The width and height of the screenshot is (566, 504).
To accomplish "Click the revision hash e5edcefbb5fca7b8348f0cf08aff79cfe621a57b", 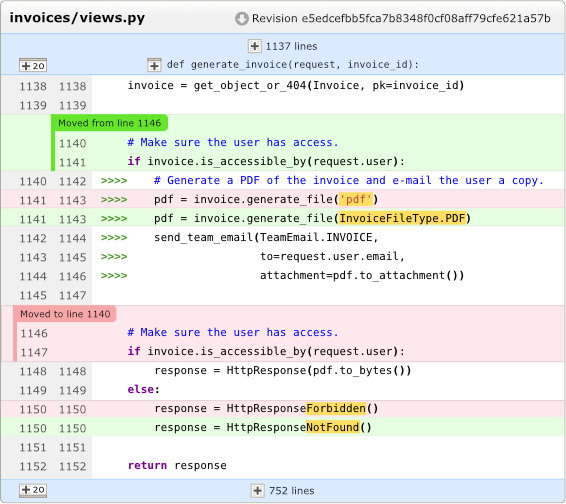I will tap(426, 18).
